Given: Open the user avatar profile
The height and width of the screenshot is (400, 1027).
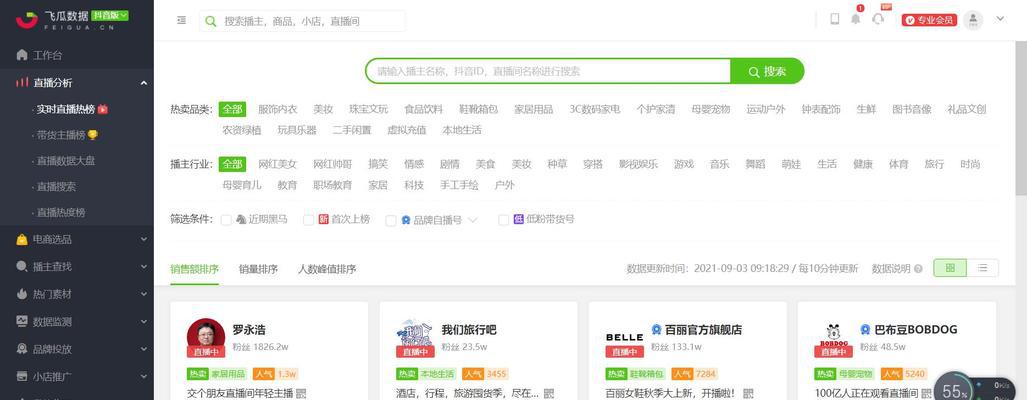Looking at the screenshot, I should point(974,20).
